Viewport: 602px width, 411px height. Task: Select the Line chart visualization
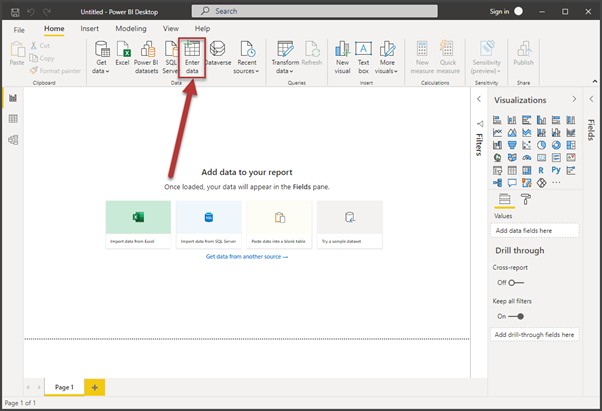(497, 132)
